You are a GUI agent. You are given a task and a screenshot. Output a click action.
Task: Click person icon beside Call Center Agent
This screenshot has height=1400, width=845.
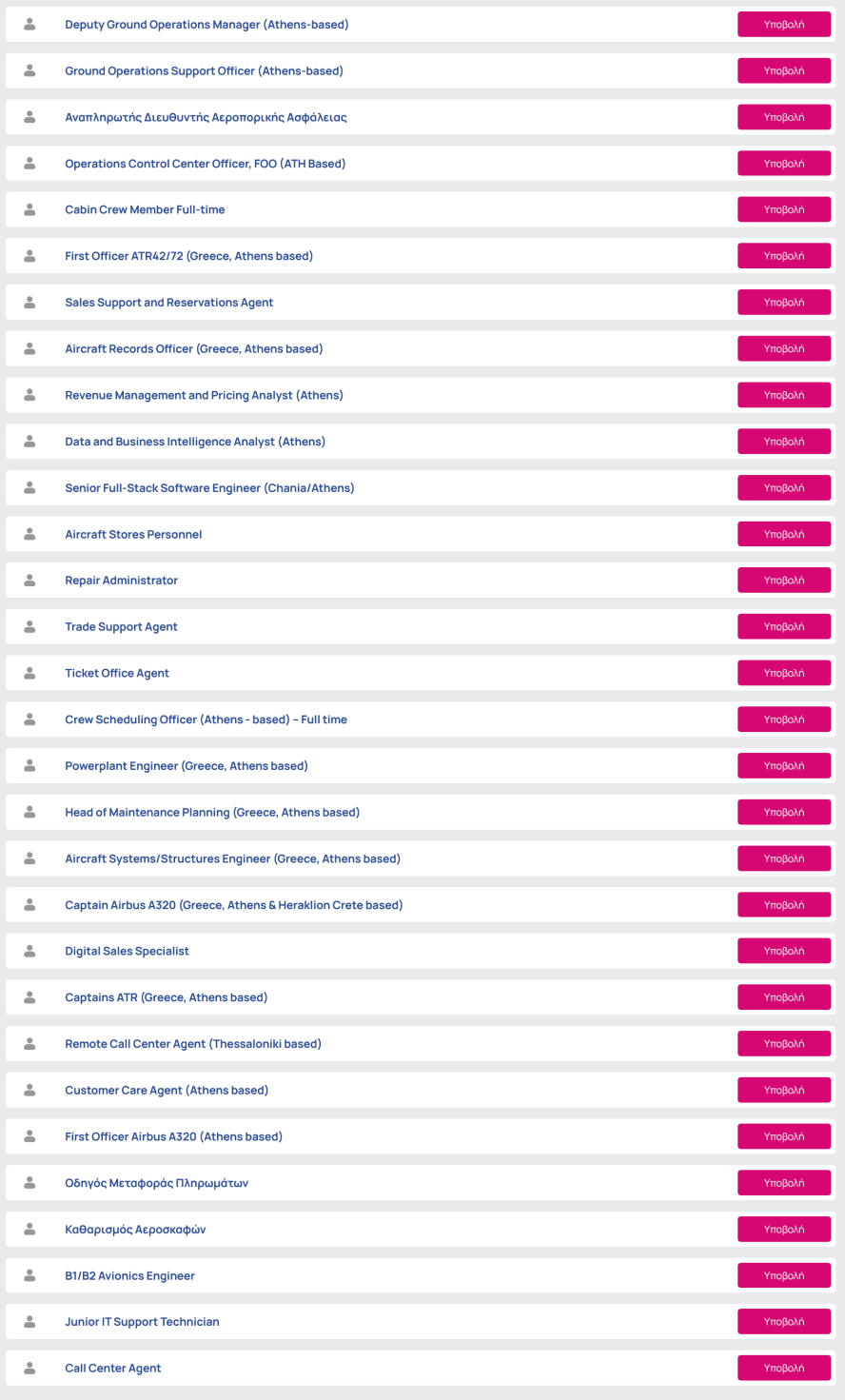coord(29,1368)
